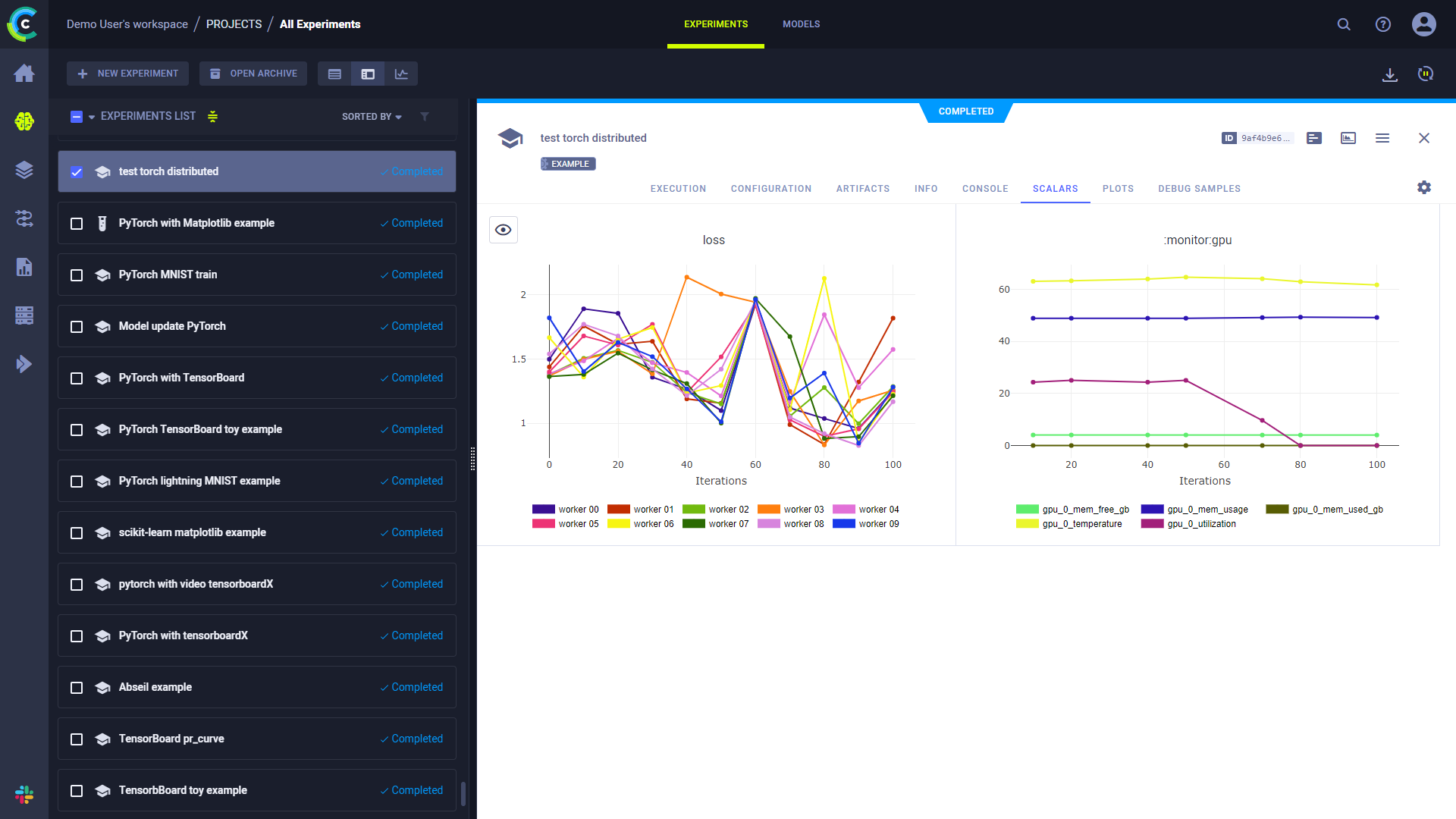Click the settings gear icon on scalars panel
This screenshot has height=819, width=1456.
1424,188
